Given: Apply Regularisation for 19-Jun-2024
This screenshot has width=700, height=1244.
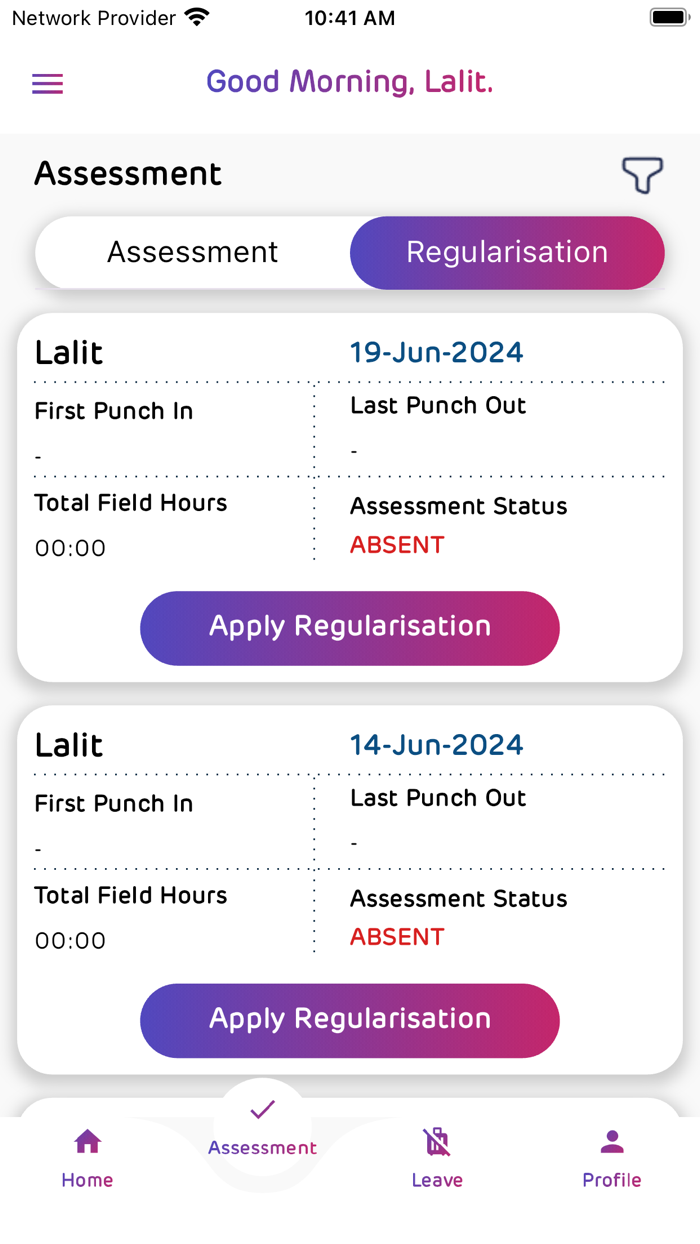Looking at the screenshot, I should pyautogui.click(x=350, y=627).
